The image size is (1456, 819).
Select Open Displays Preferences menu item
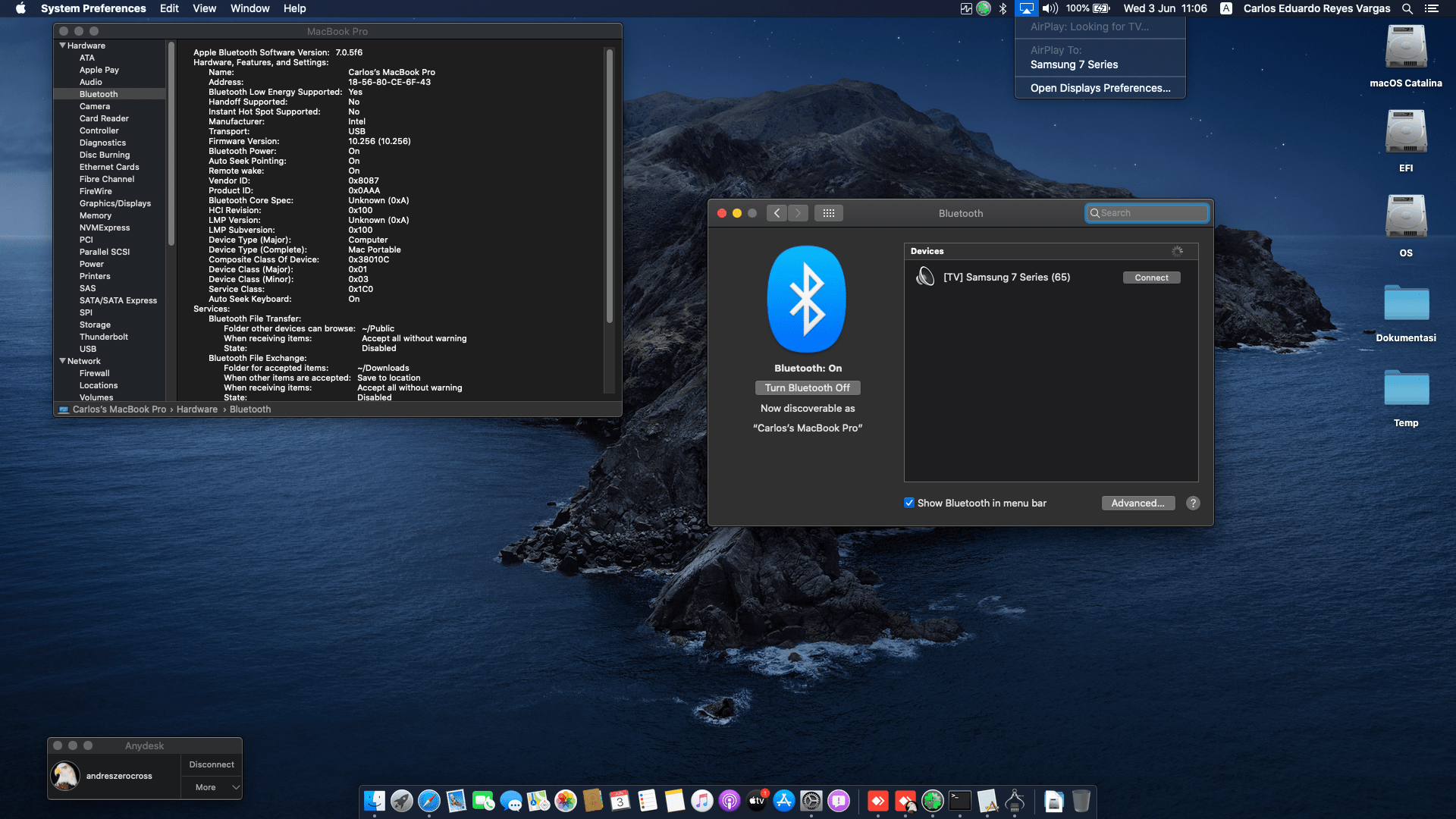pos(1100,88)
